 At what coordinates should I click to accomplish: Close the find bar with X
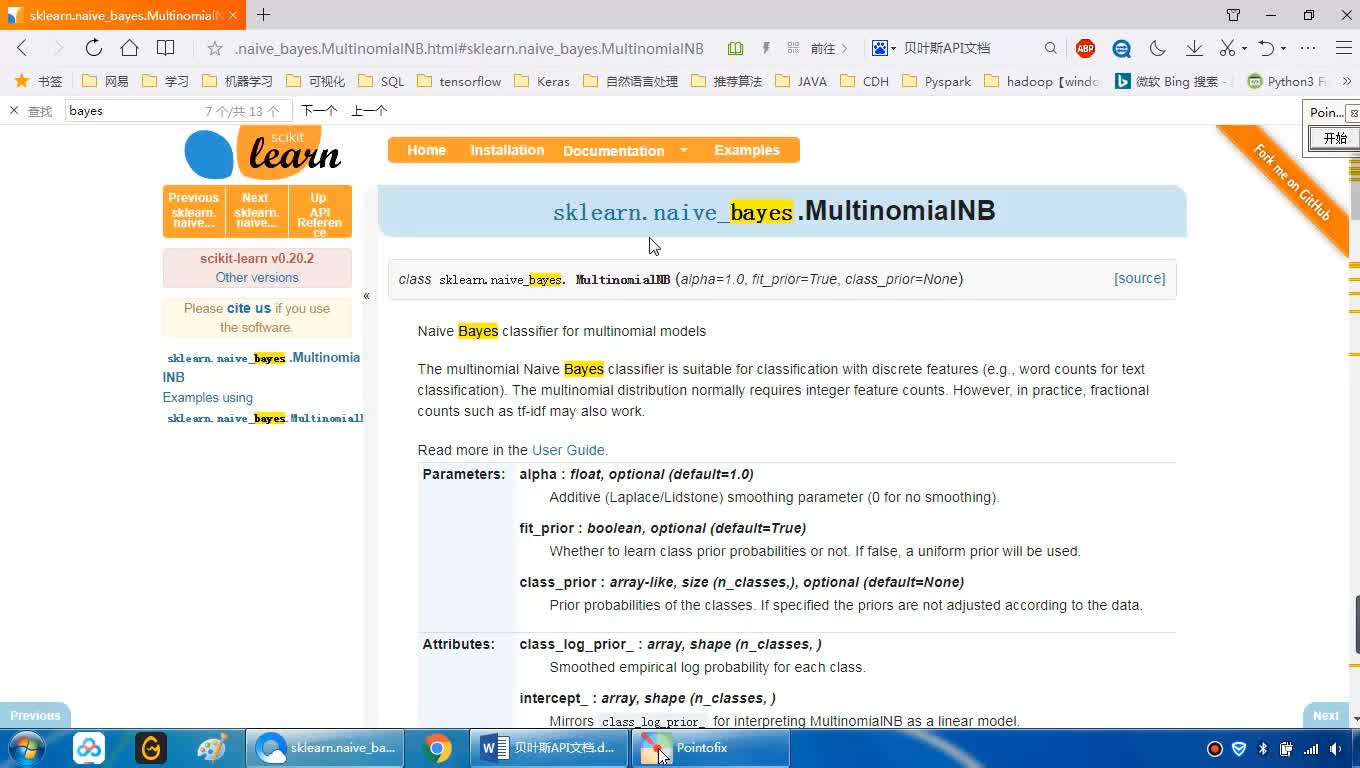tap(14, 111)
